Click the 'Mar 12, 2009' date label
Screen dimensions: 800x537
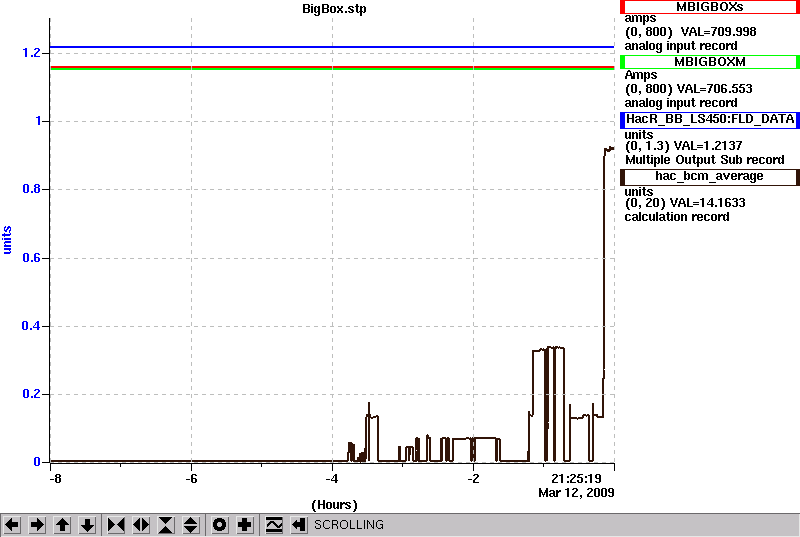576,493
